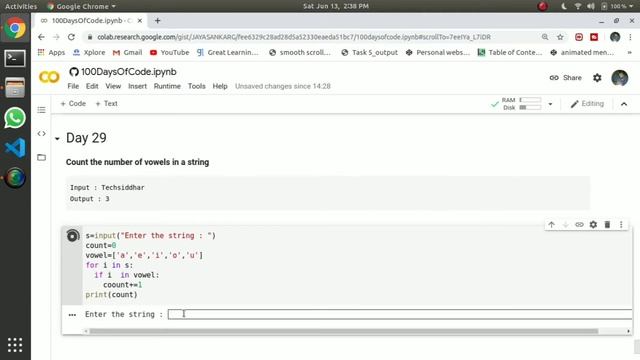
Task: Stop the running code cell
Action: point(72,236)
